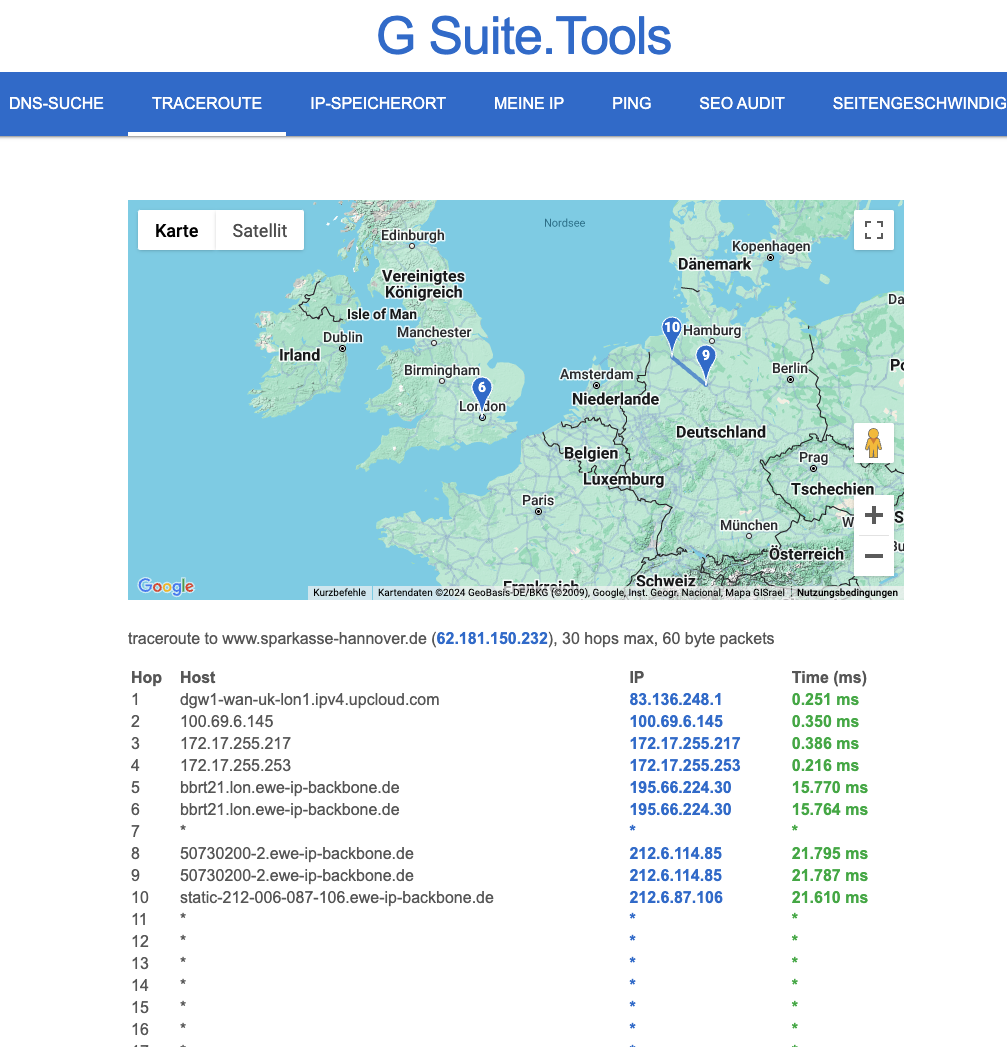
Task: Select the TRACEROUTE tab
Action: pyautogui.click(x=207, y=103)
